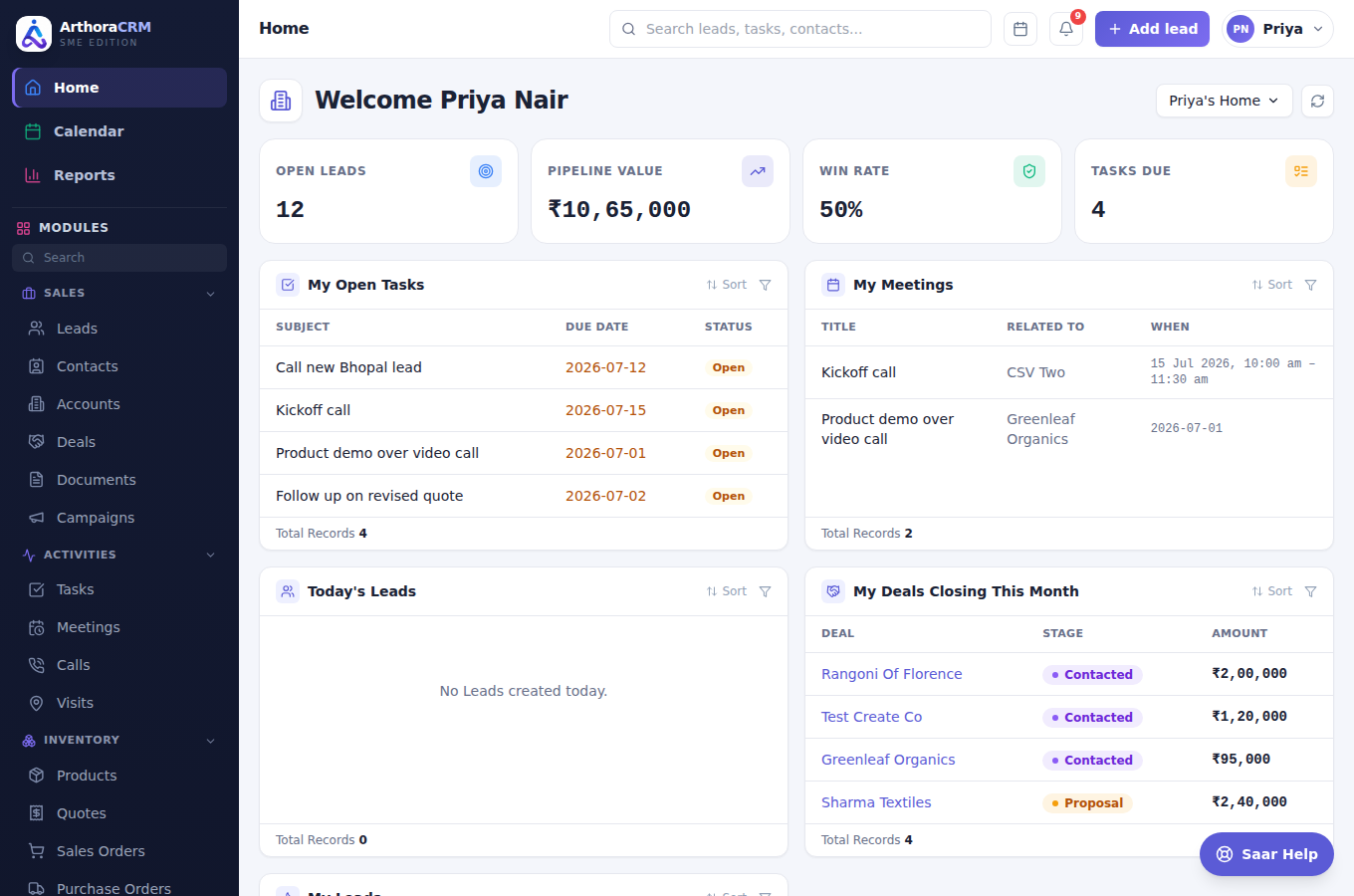The image size is (1354, 896).
Task: Sort the My Open Tasks list
Action: [x=727, y=285]
